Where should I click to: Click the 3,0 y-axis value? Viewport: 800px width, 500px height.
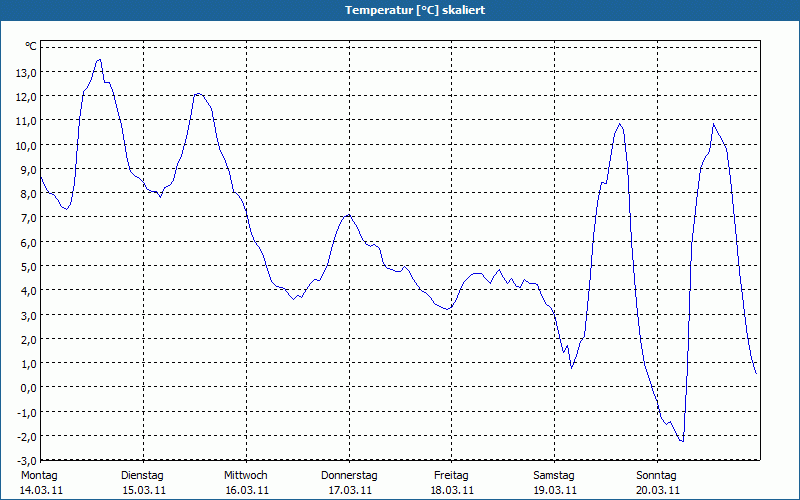tap(29, 315)
